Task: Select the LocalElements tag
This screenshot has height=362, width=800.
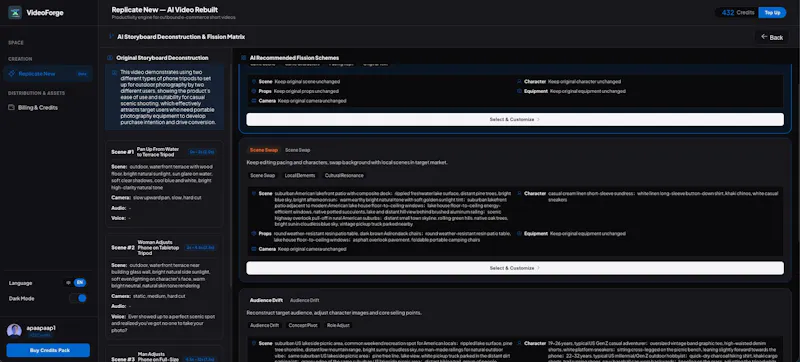Action: [299, 175]
